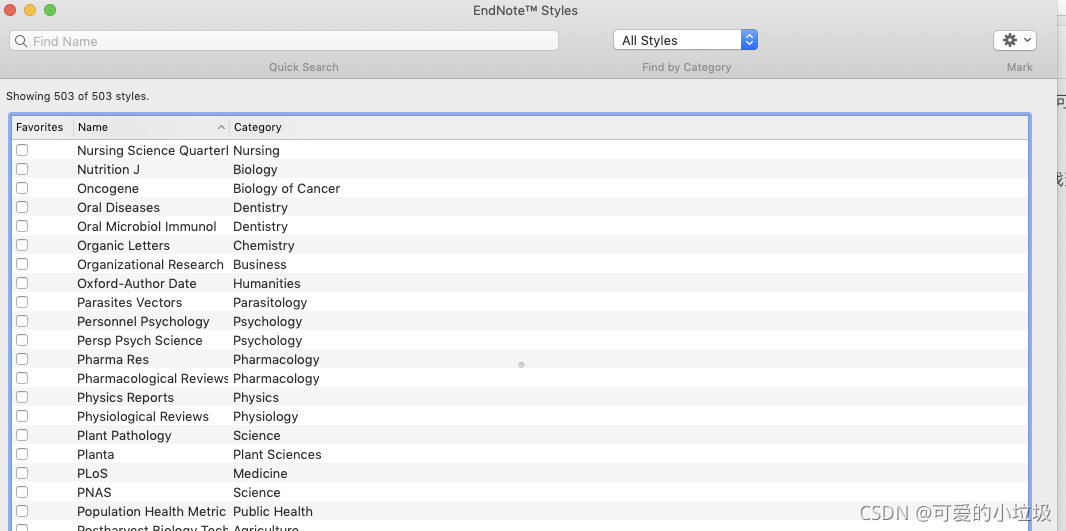This screenshot has width=1066, height=531.
Task: Check the Plant Pathology favorite box
Action: tap(22, 436)
